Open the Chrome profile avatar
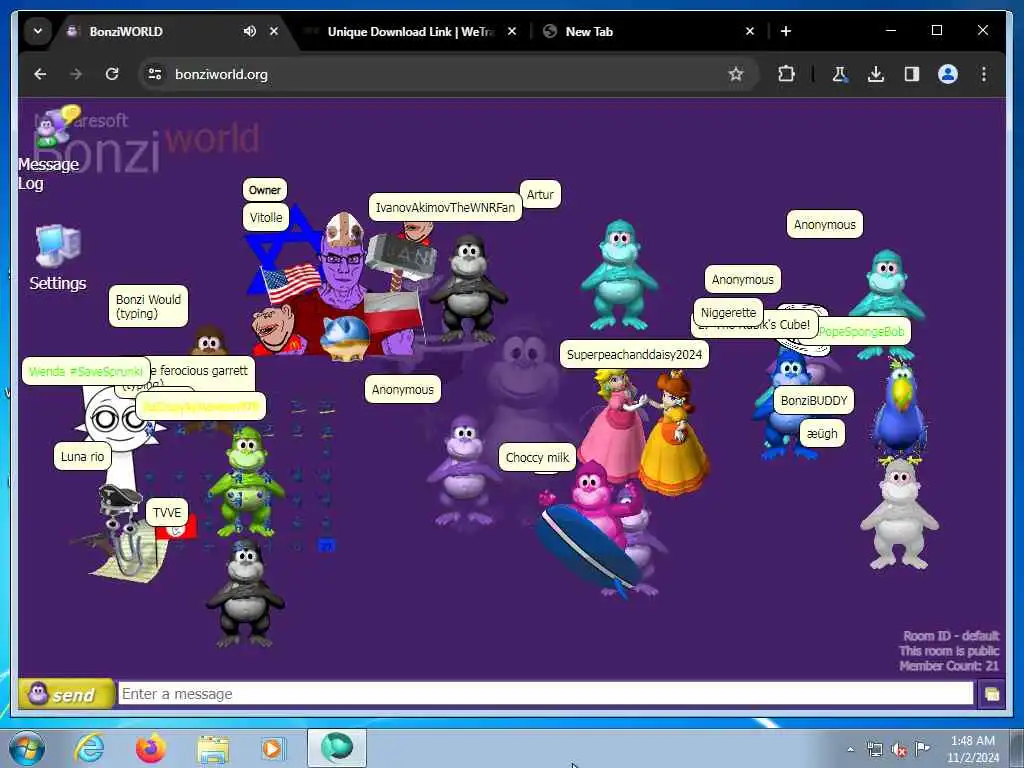This screenshot has height=768, width=1024. coord(948,74)
